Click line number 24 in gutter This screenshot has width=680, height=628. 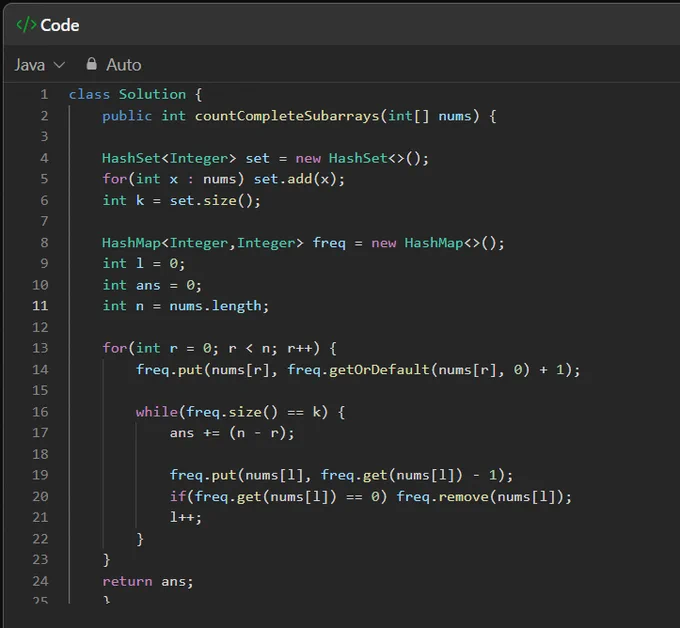(x=40, y=581)
